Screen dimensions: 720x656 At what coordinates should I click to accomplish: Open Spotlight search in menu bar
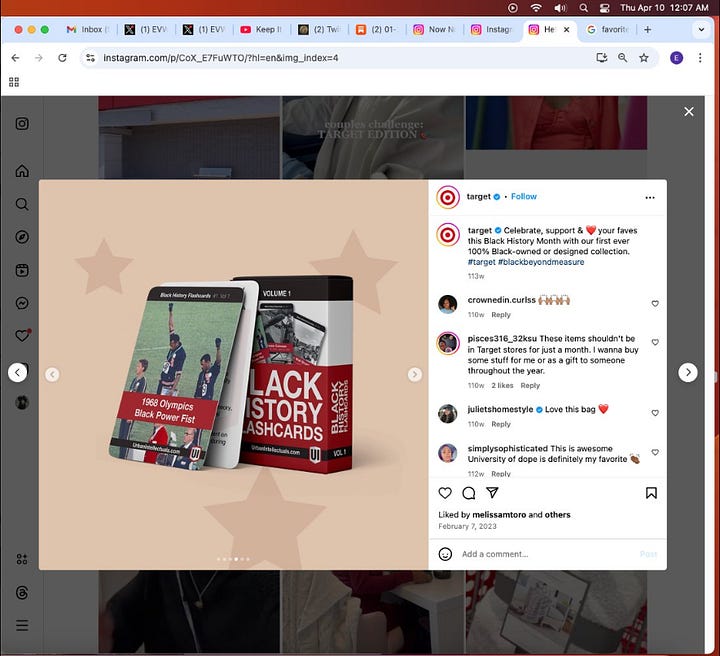583,8
